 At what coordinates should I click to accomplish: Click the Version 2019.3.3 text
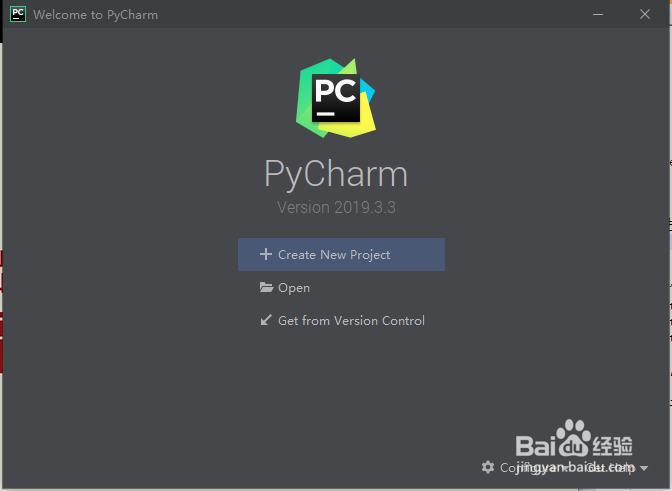point(336,207)
